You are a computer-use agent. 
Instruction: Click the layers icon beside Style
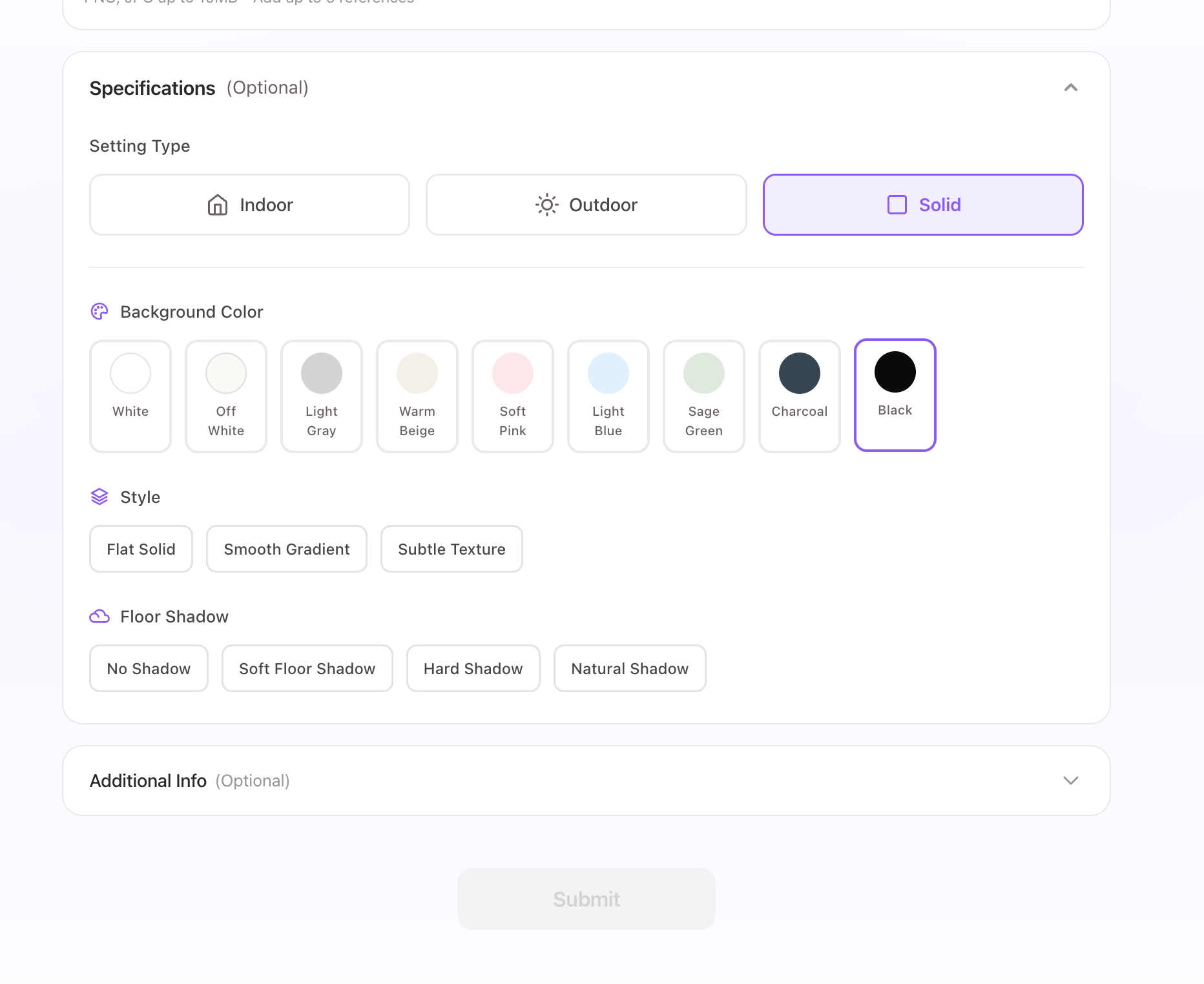pyautogui.click(x=99, y=497)
